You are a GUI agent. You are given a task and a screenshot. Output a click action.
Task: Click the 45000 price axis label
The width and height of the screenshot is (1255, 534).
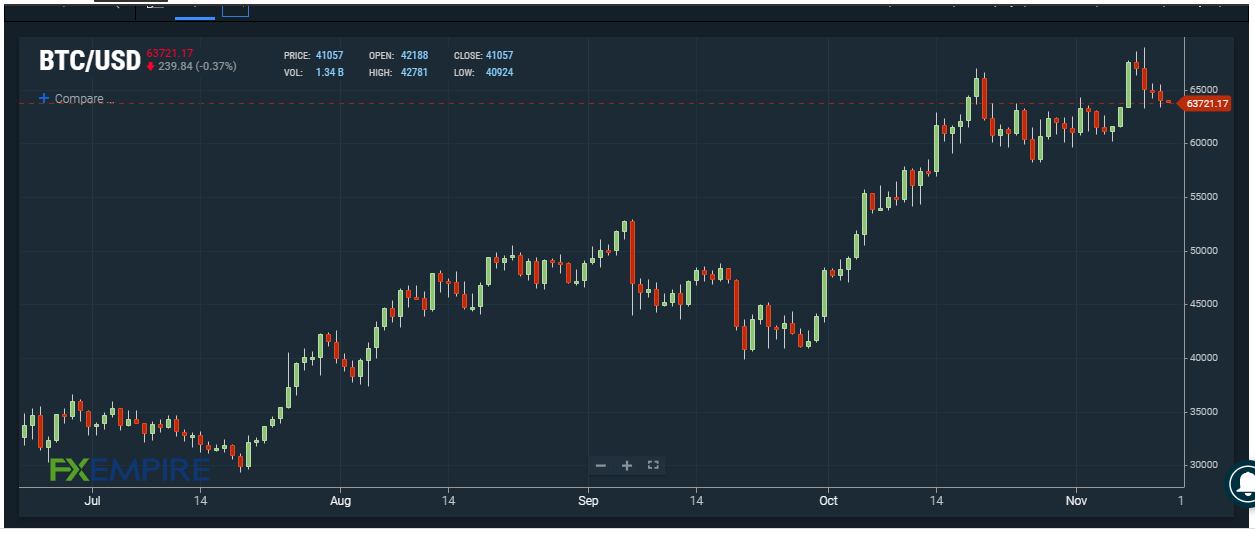tap(1204, 304)
